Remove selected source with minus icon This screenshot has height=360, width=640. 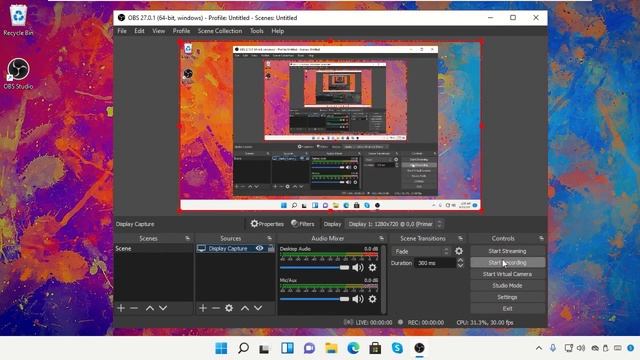pos(216,308)
